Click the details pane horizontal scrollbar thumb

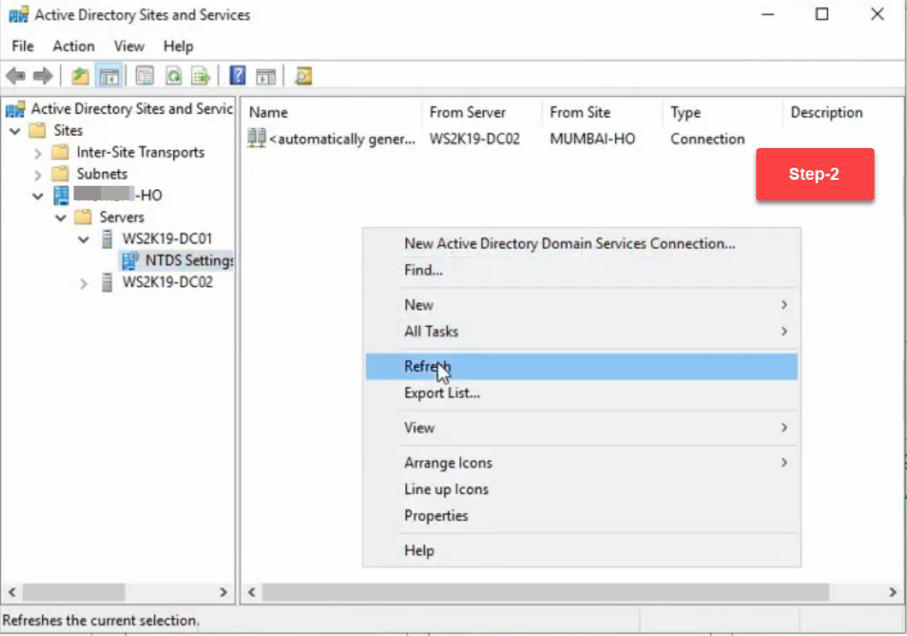pos(545,592)
